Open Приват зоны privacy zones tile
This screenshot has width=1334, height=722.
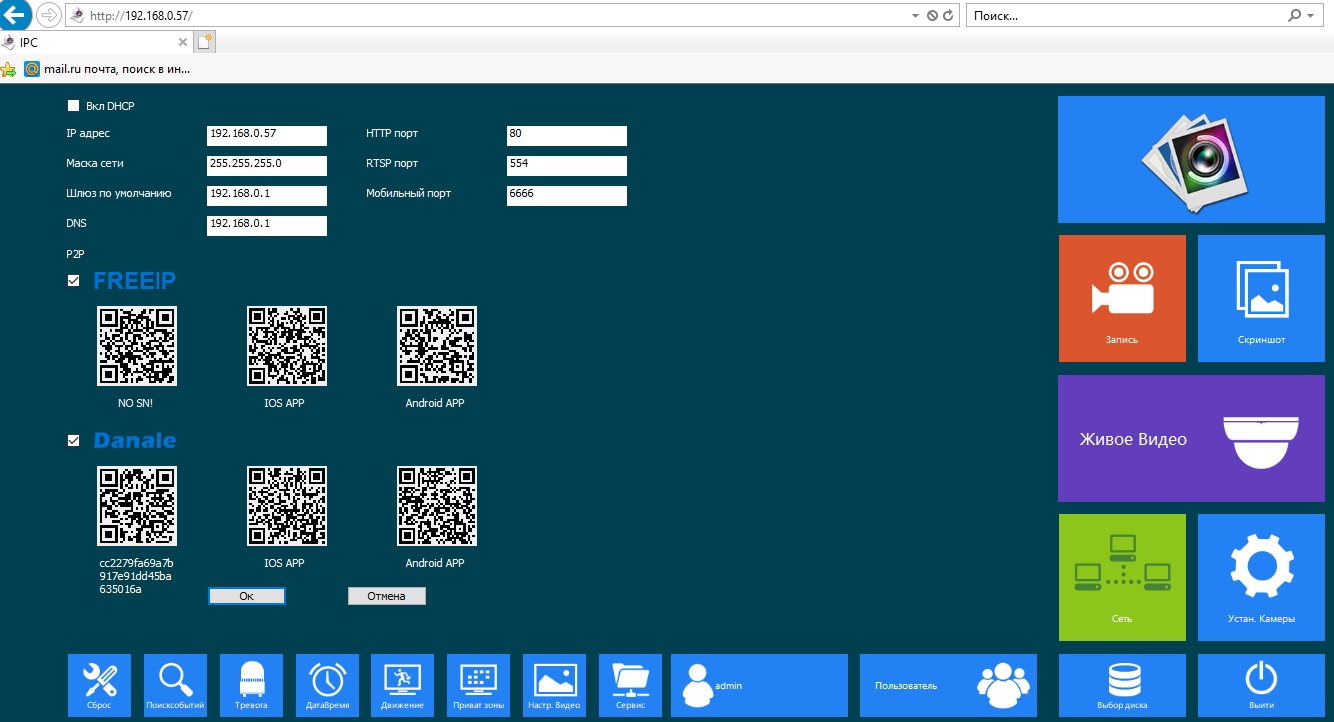click(478, 685)
